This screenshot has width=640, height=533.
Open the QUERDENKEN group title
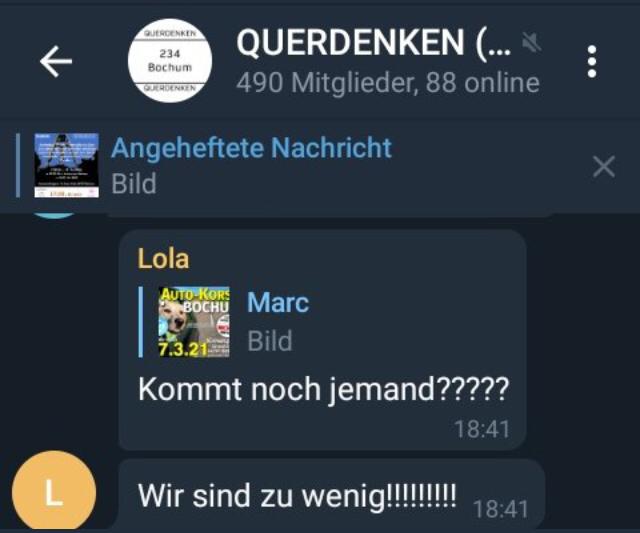tap(373, 42)
